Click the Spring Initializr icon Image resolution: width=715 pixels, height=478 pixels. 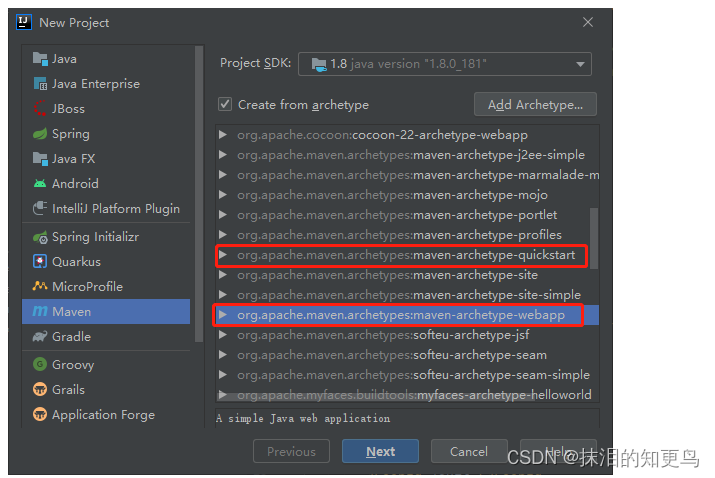[x=40, y=237]
